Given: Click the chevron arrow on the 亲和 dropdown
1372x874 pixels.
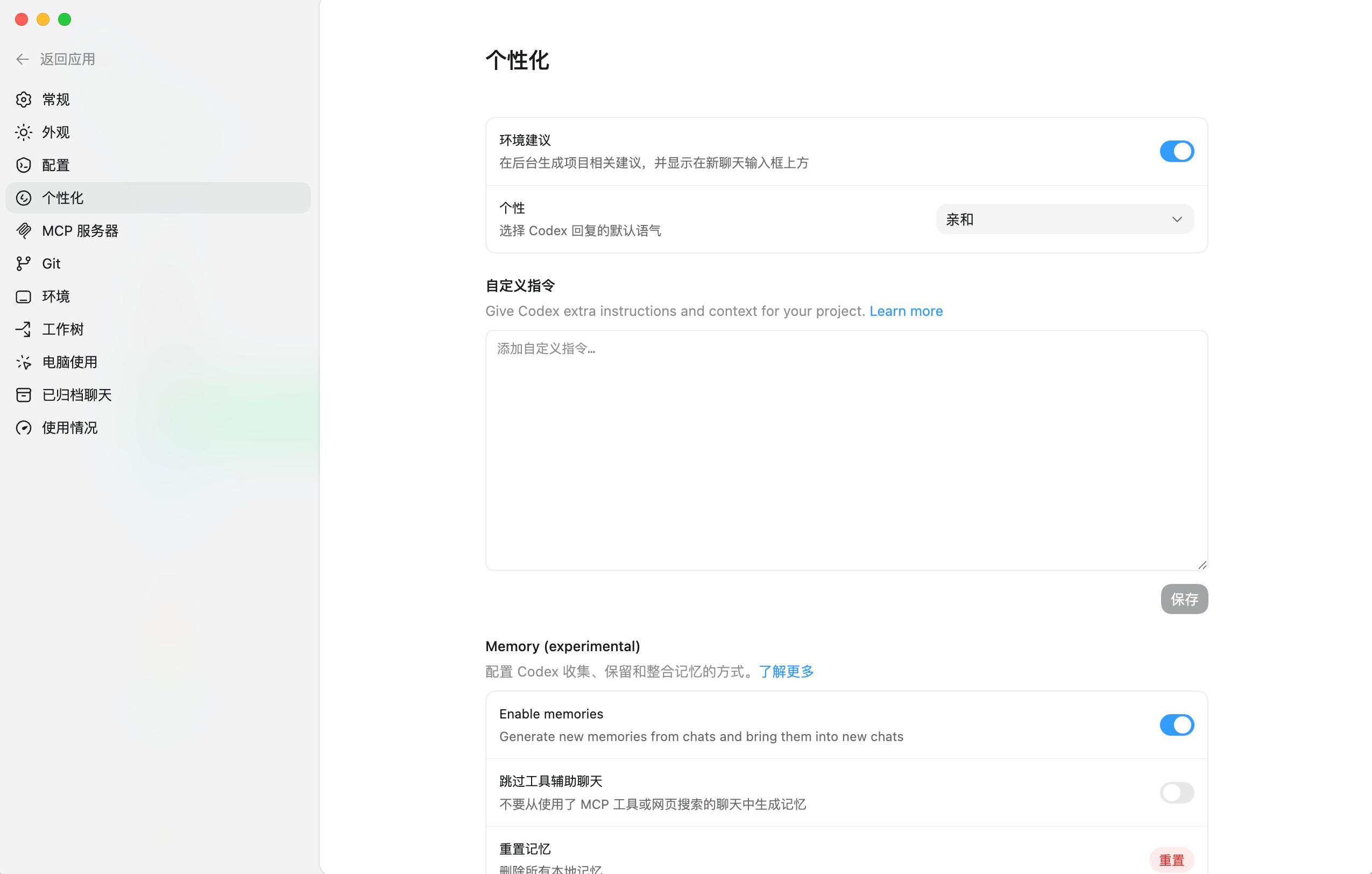Looking at the screenshot, I should 1177,220.
